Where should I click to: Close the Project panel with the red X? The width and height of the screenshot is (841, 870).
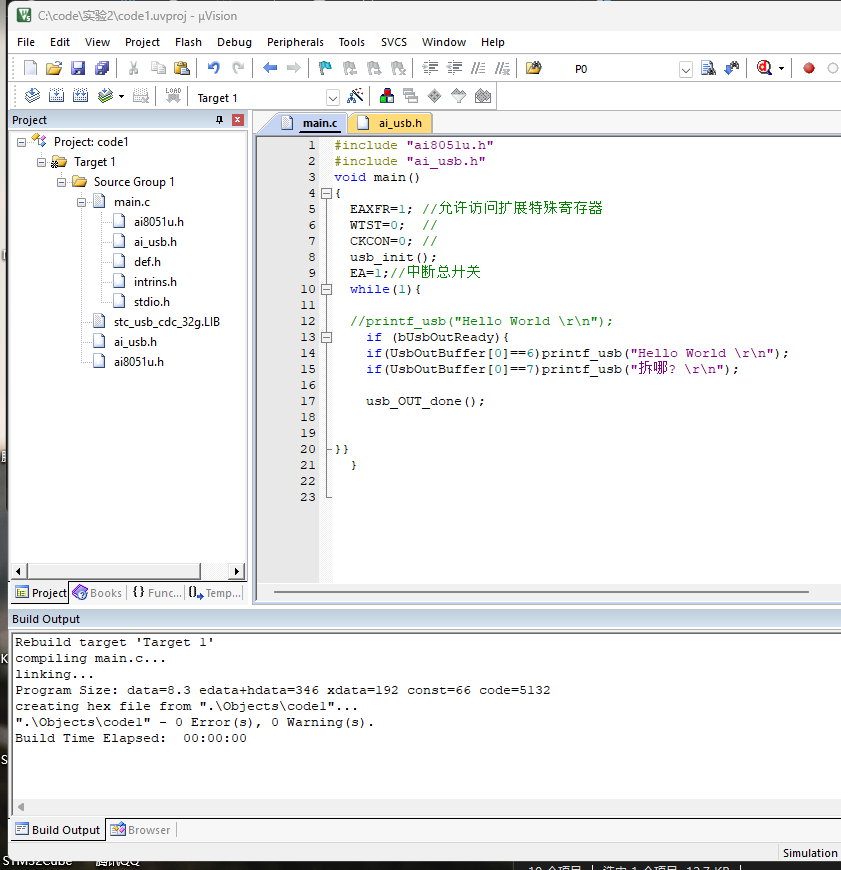pos(238,120)
